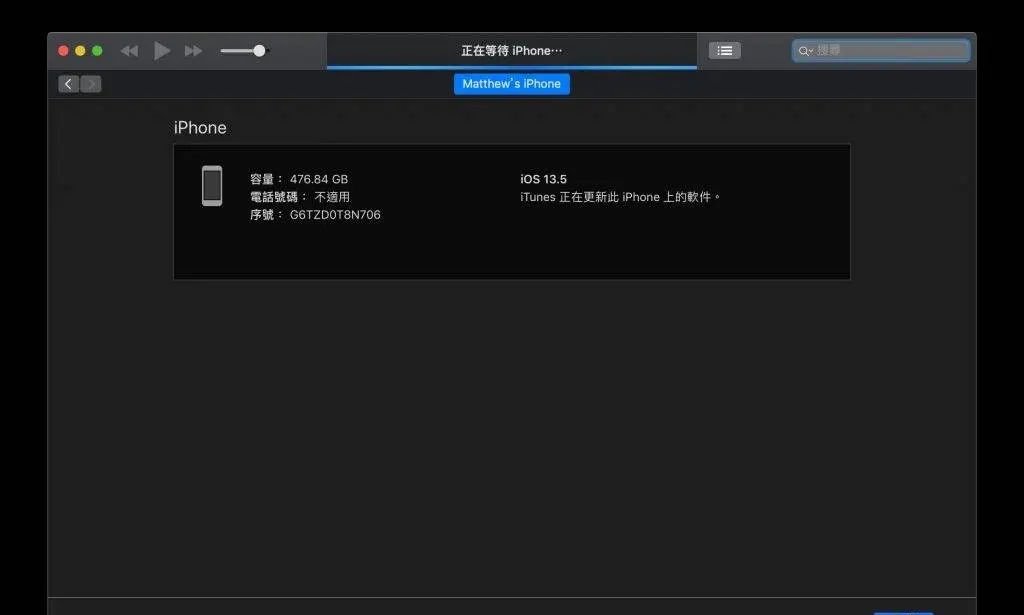
Task: Open the Up Next queue list icon
Action: (x=724, y=50)
